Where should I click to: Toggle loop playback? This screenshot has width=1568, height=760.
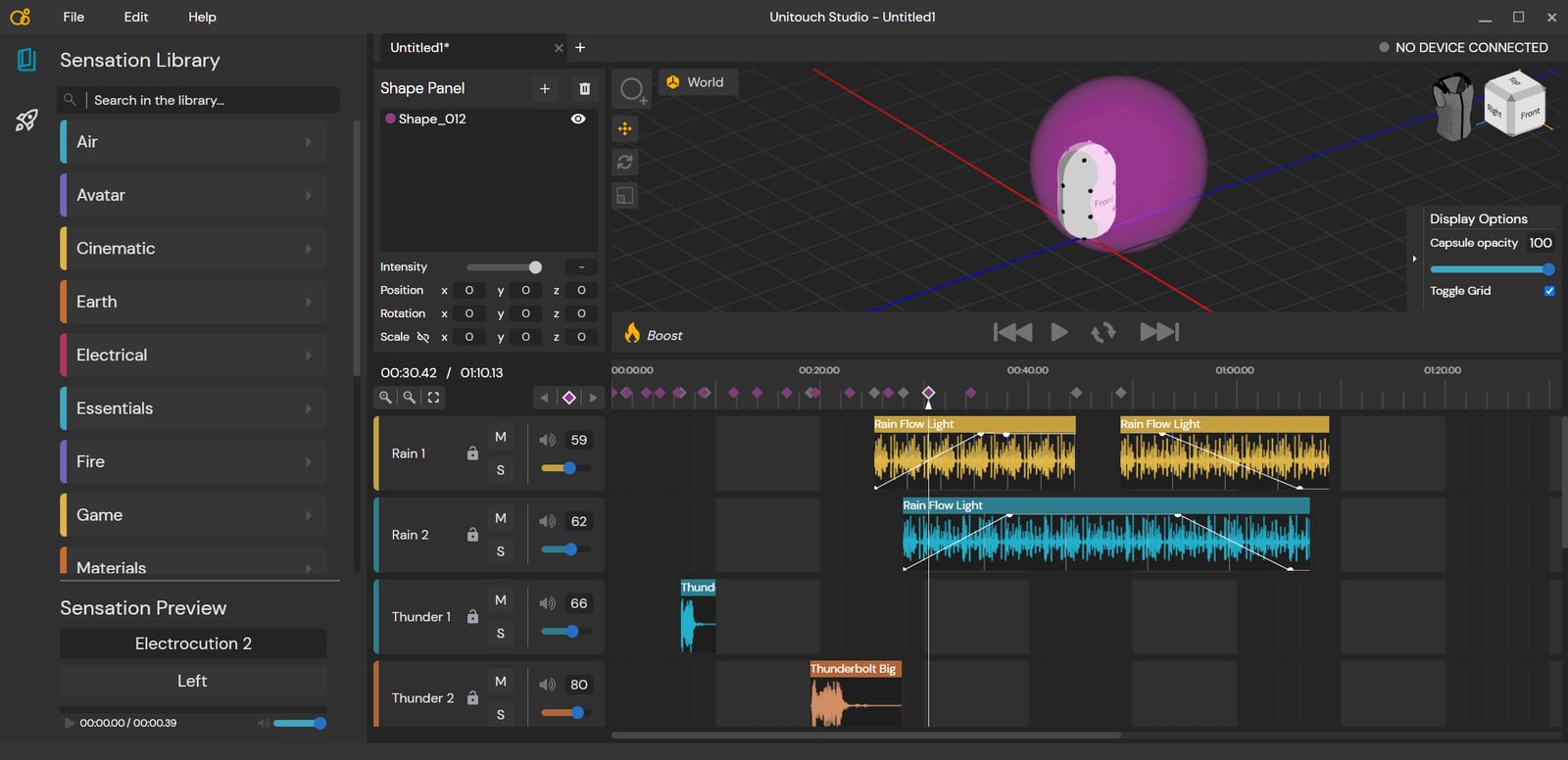pos(1103,333)
